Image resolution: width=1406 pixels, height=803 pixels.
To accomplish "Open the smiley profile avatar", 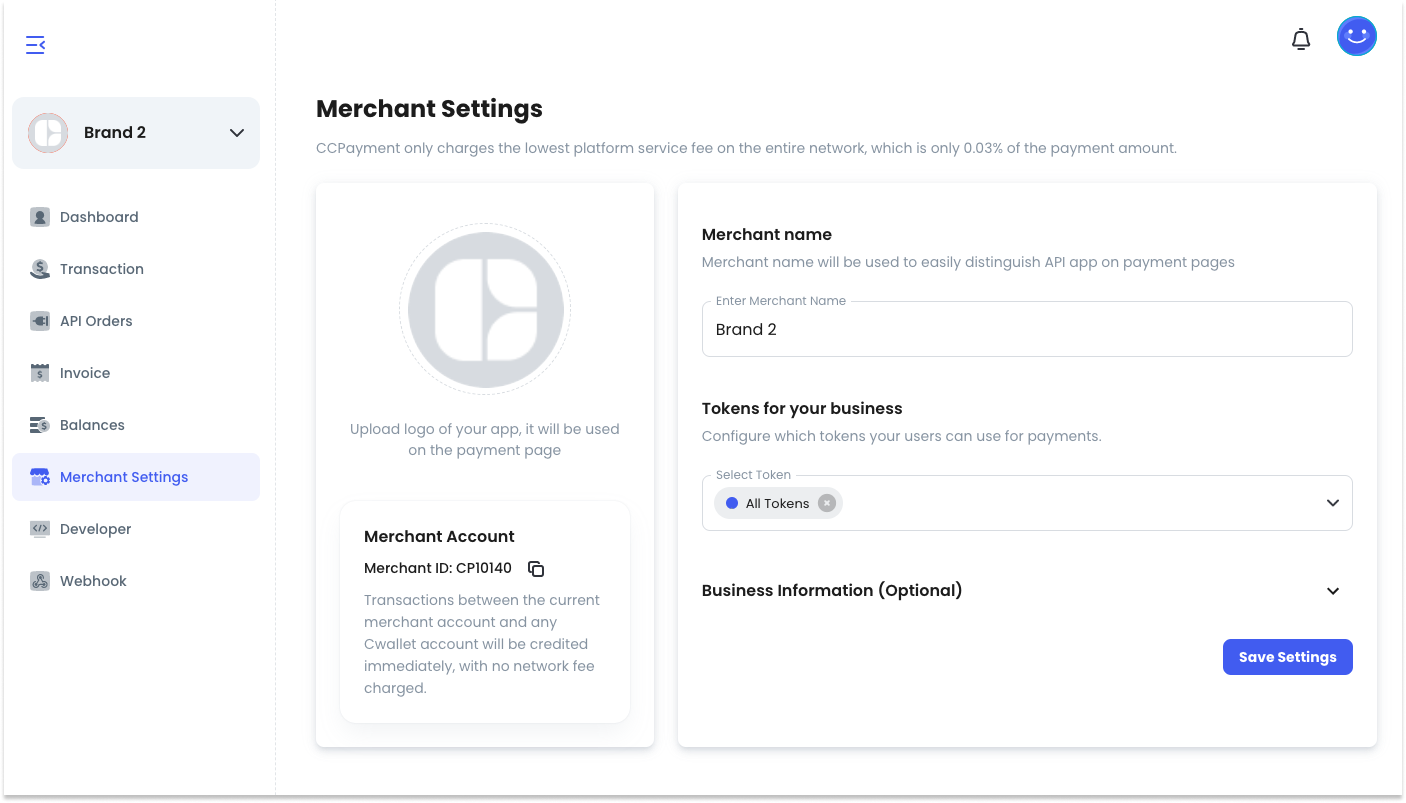I will click(1356, 37).
